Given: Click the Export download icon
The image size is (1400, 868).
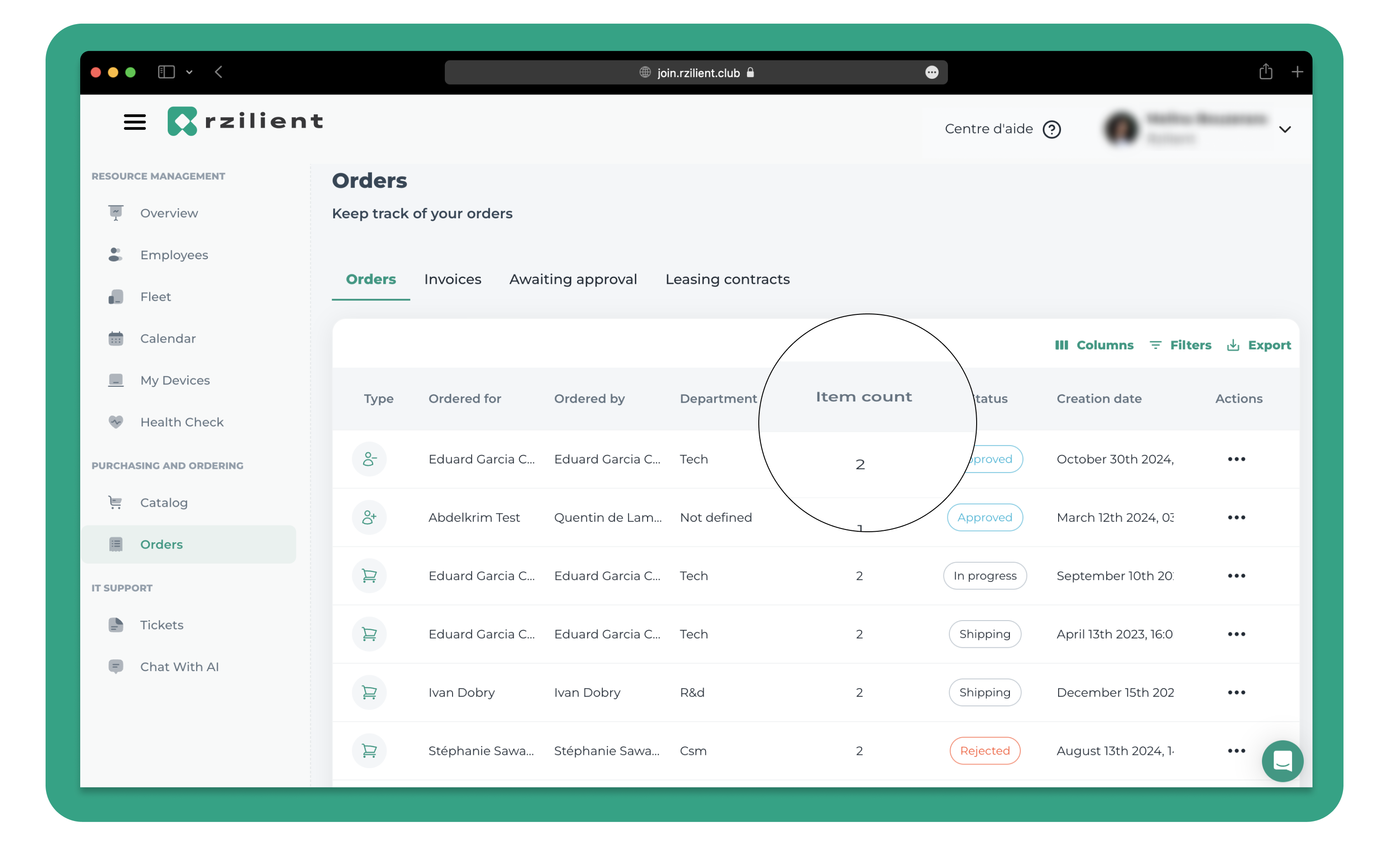Looking at the screenshot, I should 1233,345.
